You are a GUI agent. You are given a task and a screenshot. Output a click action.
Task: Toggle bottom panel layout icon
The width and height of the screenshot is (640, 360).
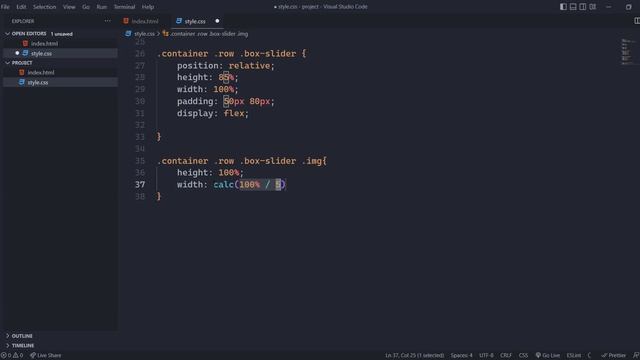573,7
